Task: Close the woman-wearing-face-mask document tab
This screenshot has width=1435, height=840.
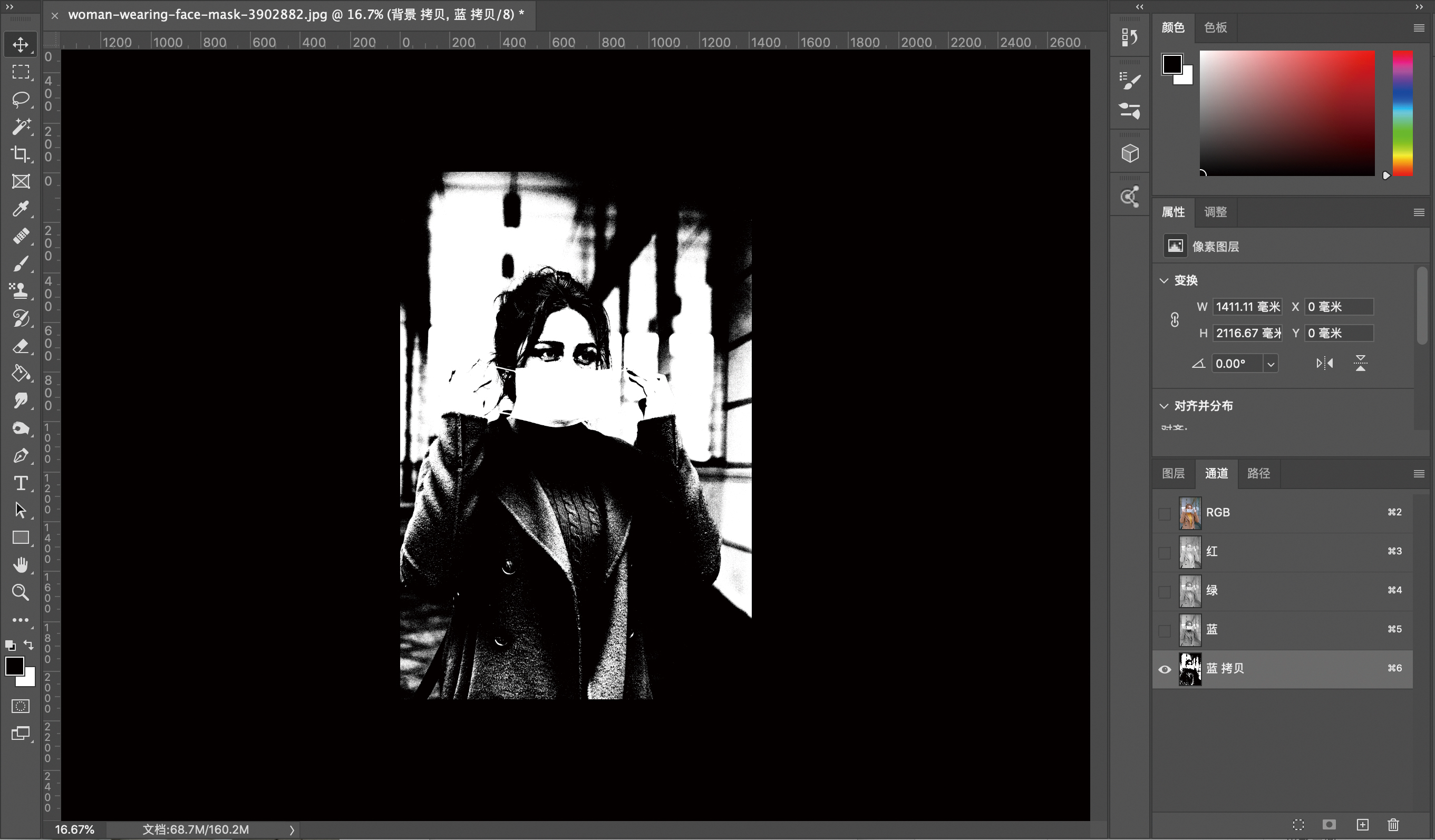Action: [55, 16]
